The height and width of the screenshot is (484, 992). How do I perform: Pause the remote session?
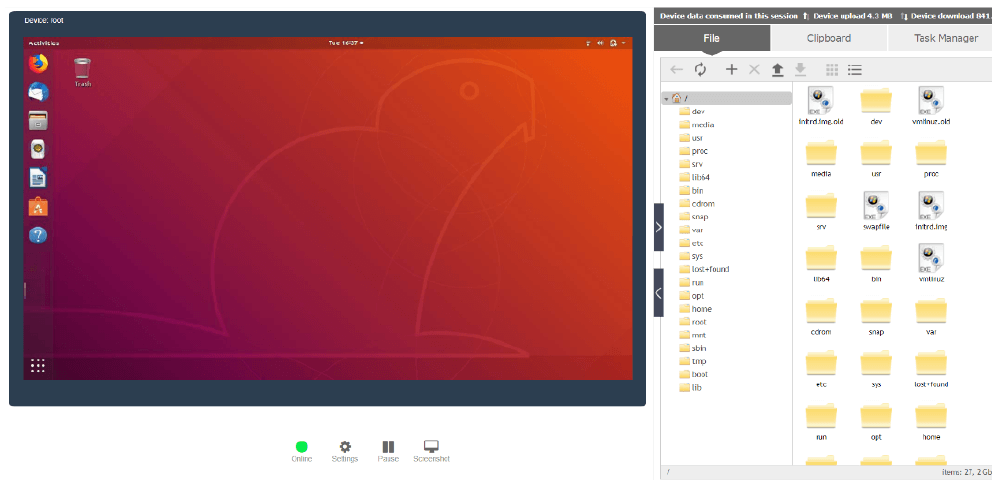pyautogui.click(x=388, y=451)
